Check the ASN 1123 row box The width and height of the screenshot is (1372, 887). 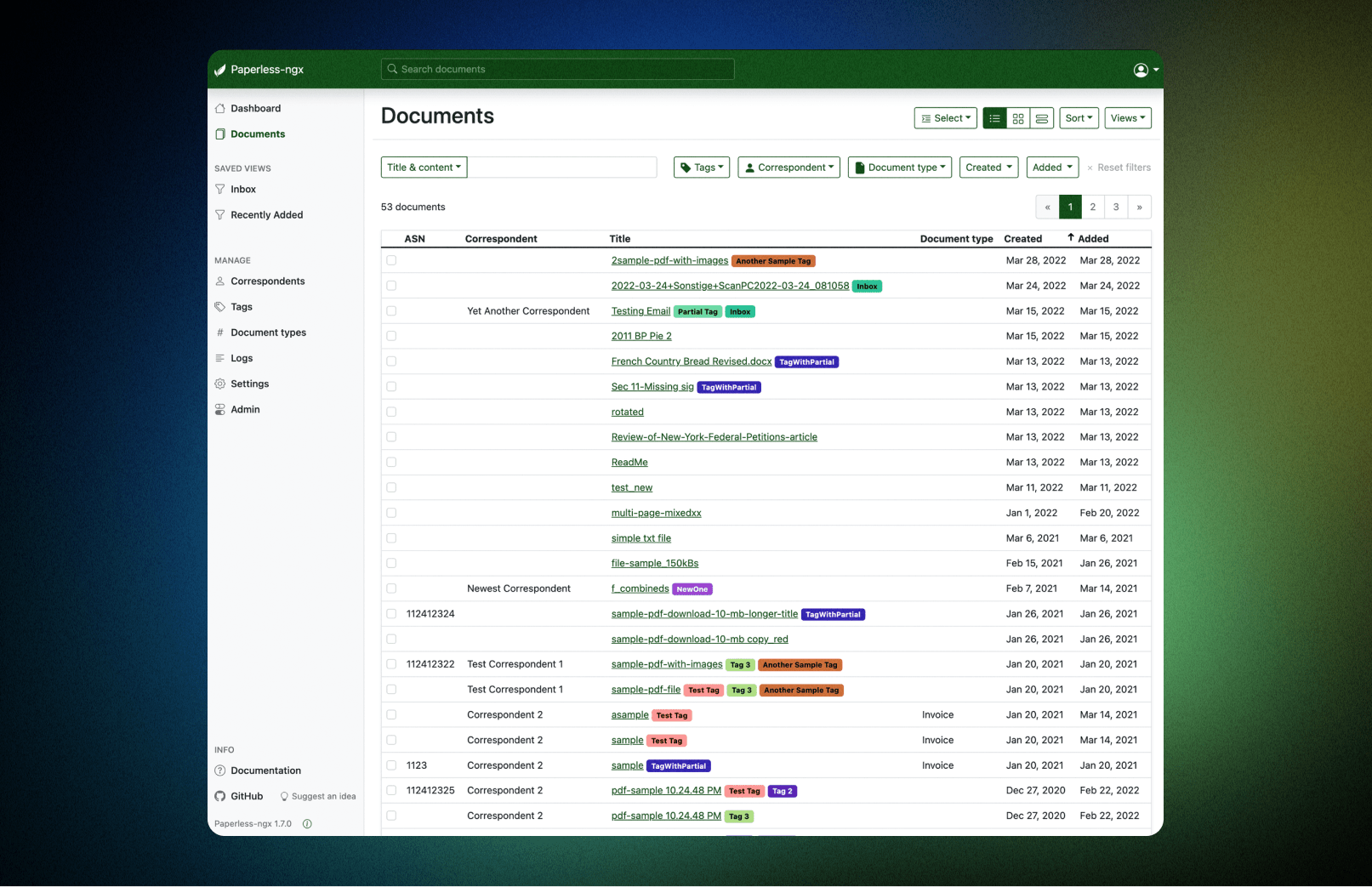pyautogui.click(x=391, y=765)
